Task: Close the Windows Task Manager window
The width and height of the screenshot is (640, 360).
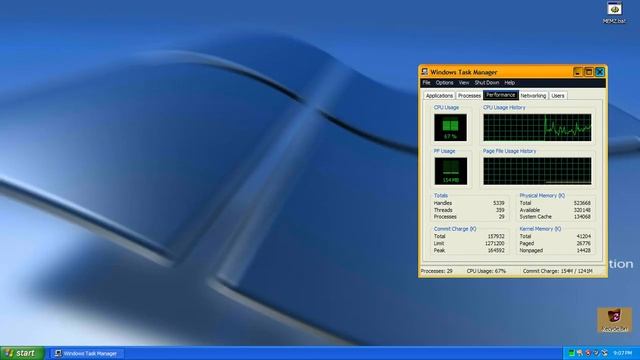Action: (x=600, y=72)
